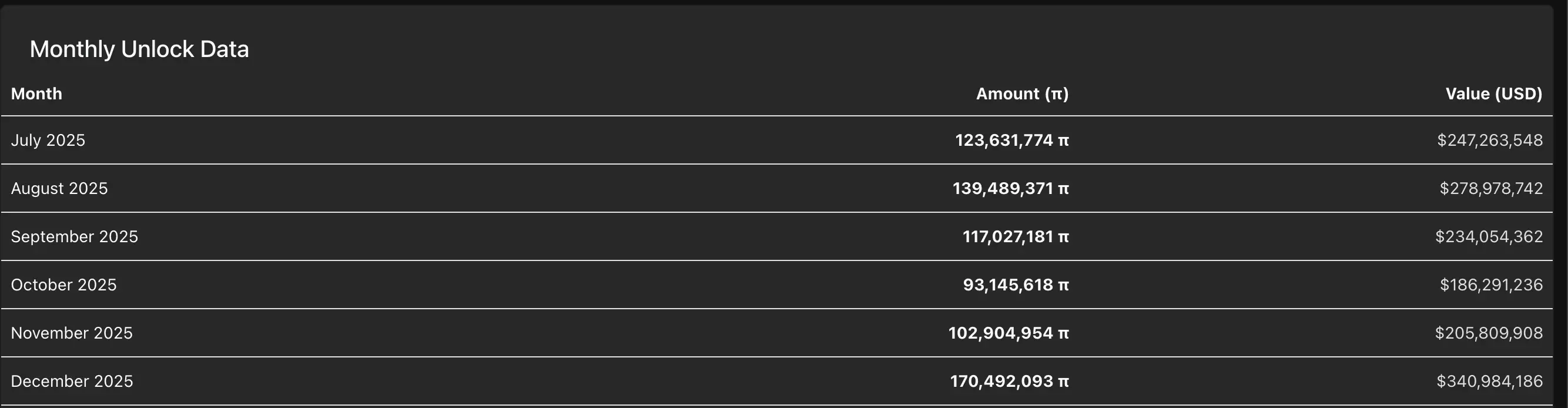1568x408 pixels.
Task: Select the August 2025 row label
Action: click(59, 188)
